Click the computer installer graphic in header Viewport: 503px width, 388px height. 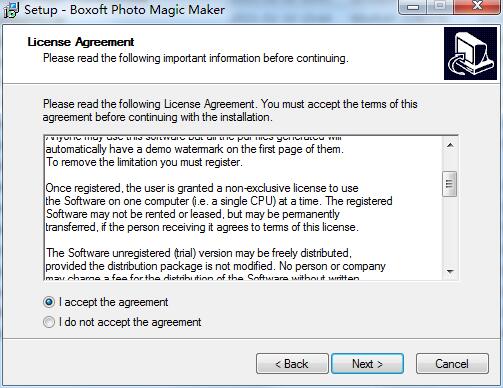coord(470,54)
